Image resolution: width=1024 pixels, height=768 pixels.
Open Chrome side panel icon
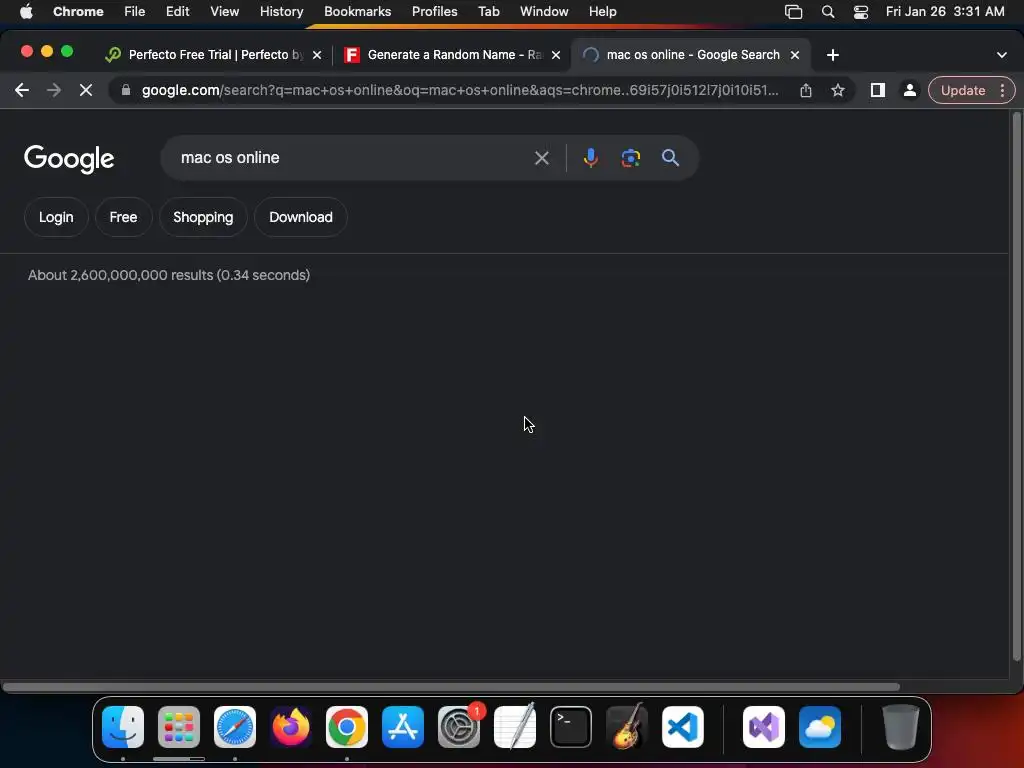878,90
